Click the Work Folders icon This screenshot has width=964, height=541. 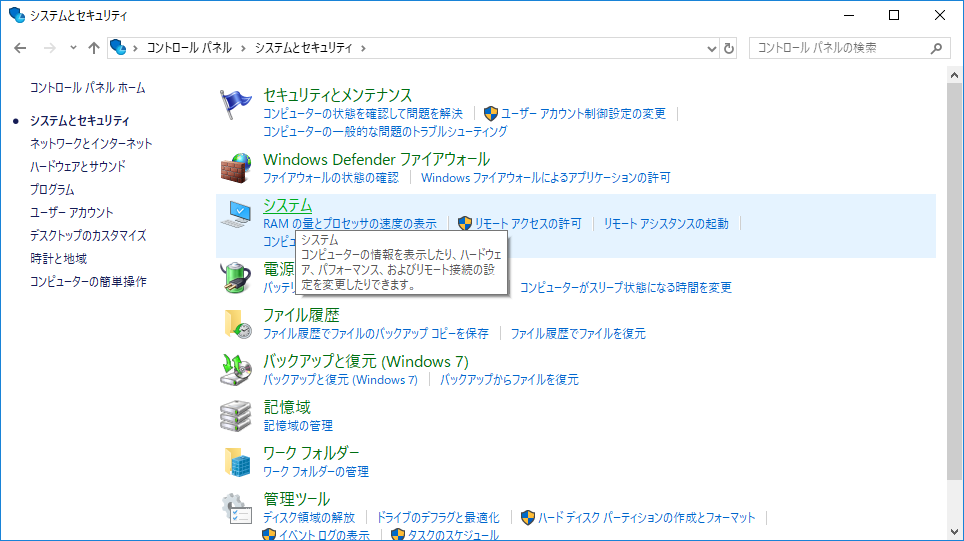coord(237,462)
